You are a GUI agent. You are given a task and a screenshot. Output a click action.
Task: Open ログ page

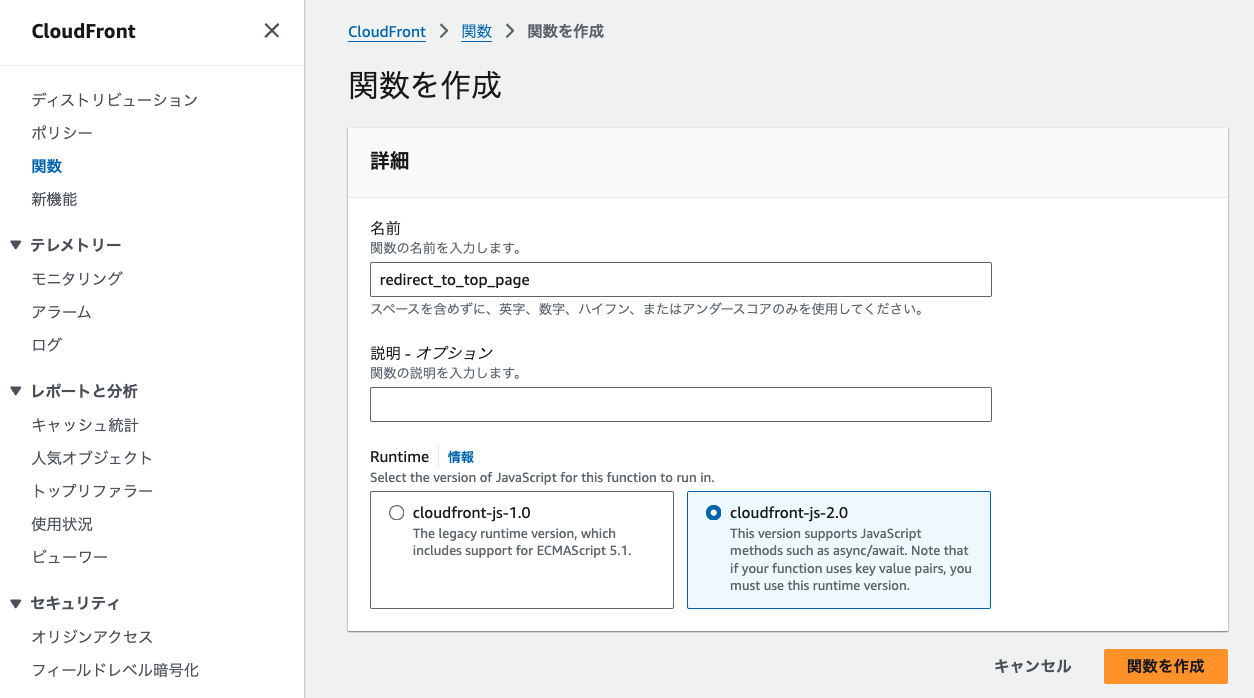46,345
